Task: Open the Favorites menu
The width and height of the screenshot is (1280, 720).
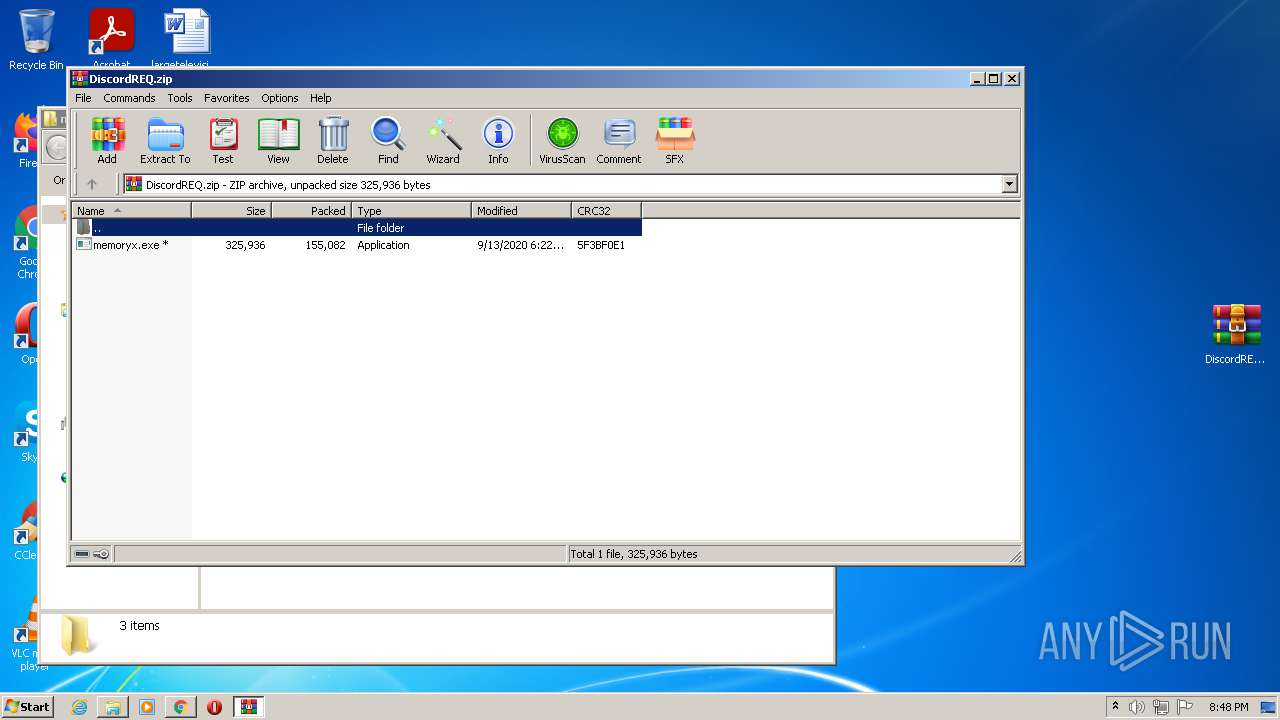Action: pyautogui.click(x=227, y=98)
